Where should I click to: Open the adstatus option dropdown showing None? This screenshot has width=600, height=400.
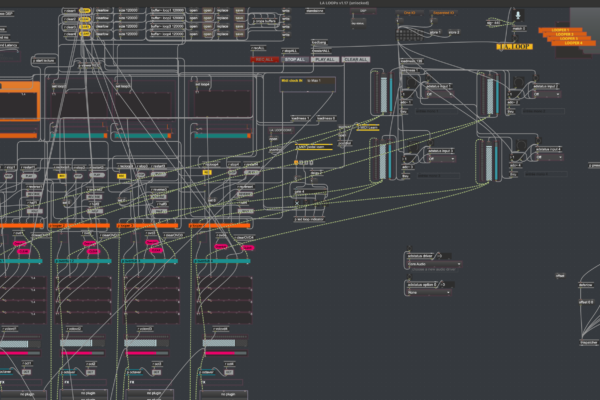pos(432,293)
